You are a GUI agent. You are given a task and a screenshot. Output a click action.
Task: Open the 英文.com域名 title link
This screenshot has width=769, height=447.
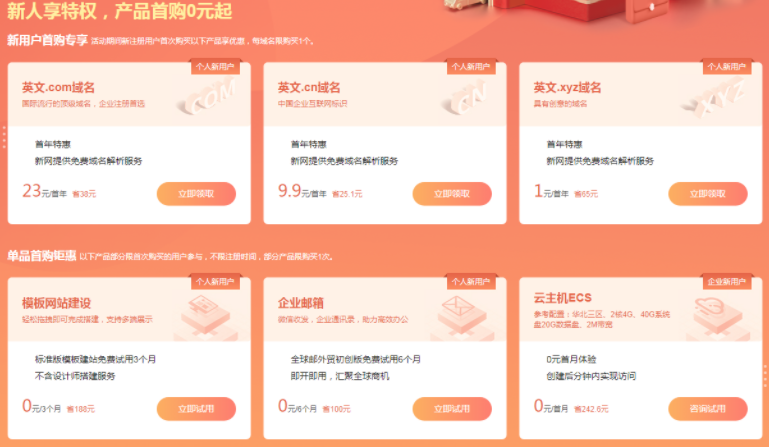[x=58, y=88]
